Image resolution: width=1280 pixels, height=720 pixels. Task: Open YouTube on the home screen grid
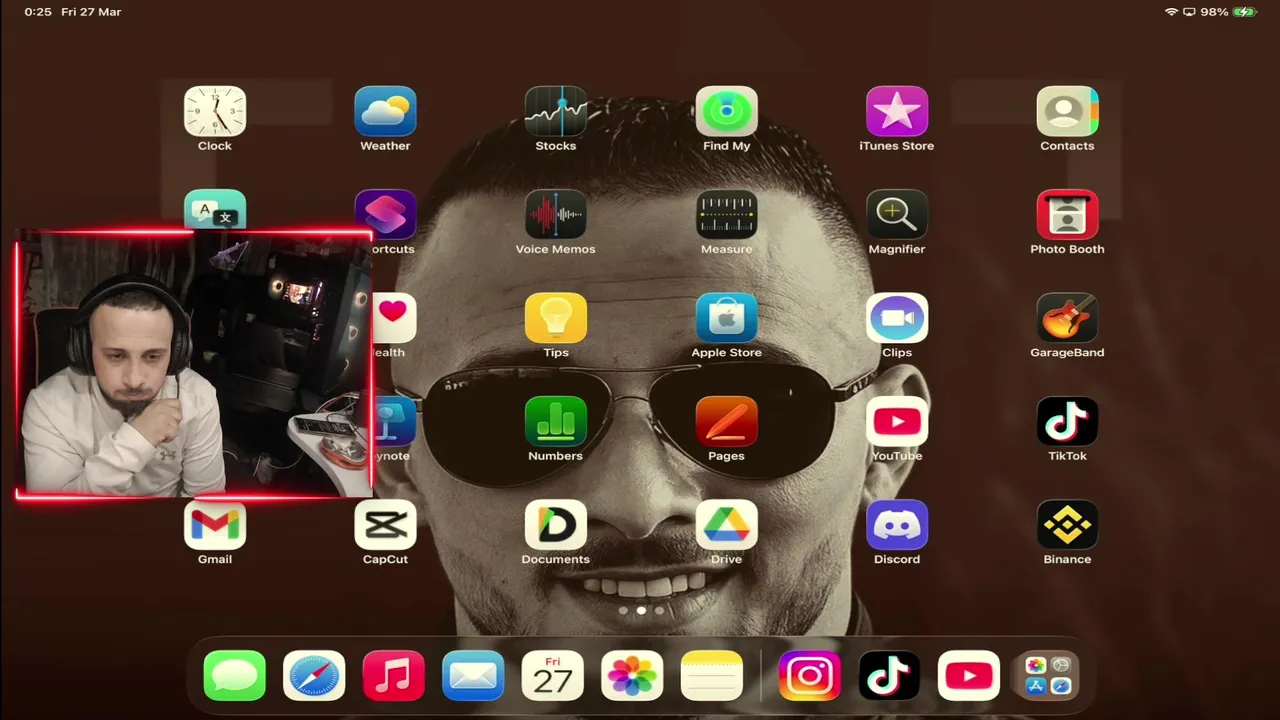(x=897, y=421)
